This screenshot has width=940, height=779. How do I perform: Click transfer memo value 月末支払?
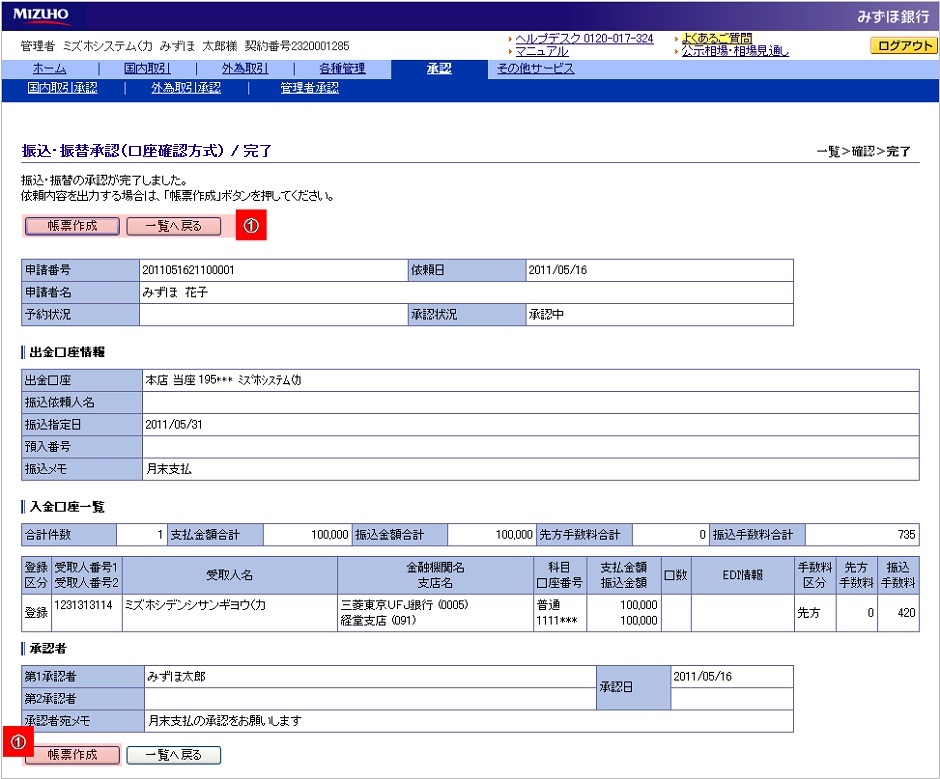pyautogui.click(x=168, y=469)
